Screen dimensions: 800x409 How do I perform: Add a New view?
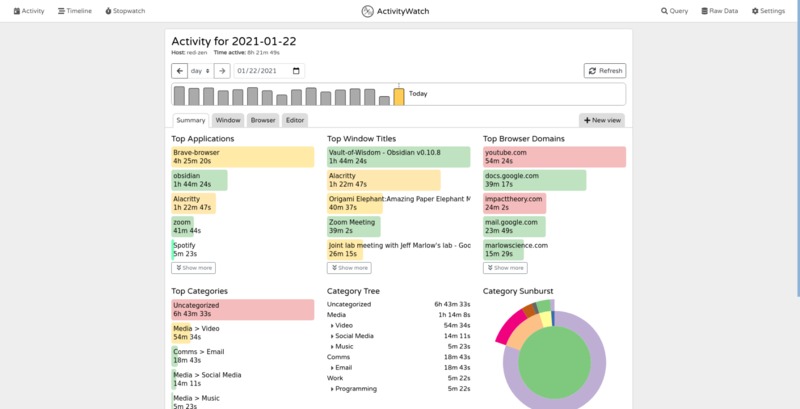point(602,120)
